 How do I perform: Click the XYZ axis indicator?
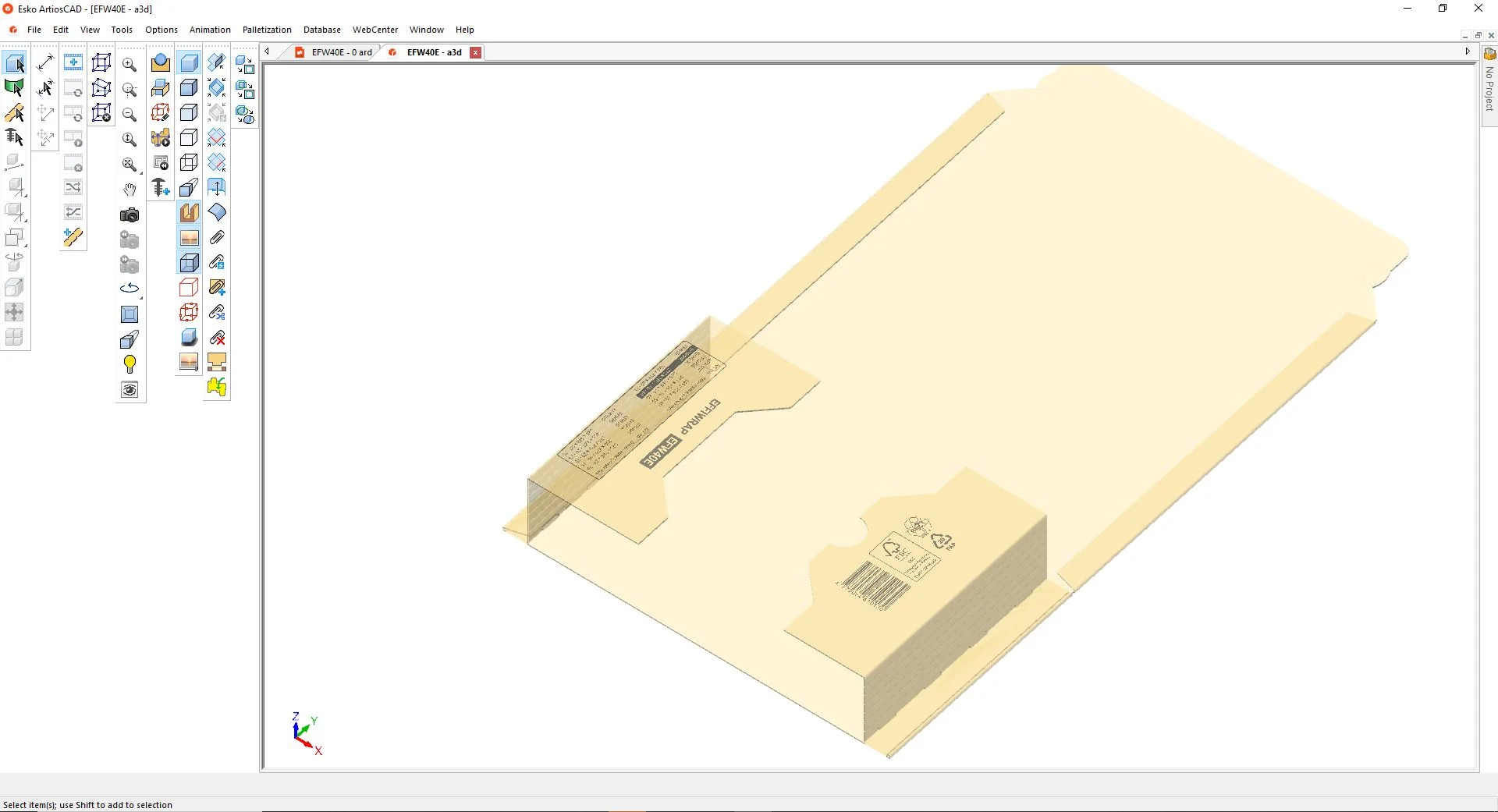coord(306,733)
